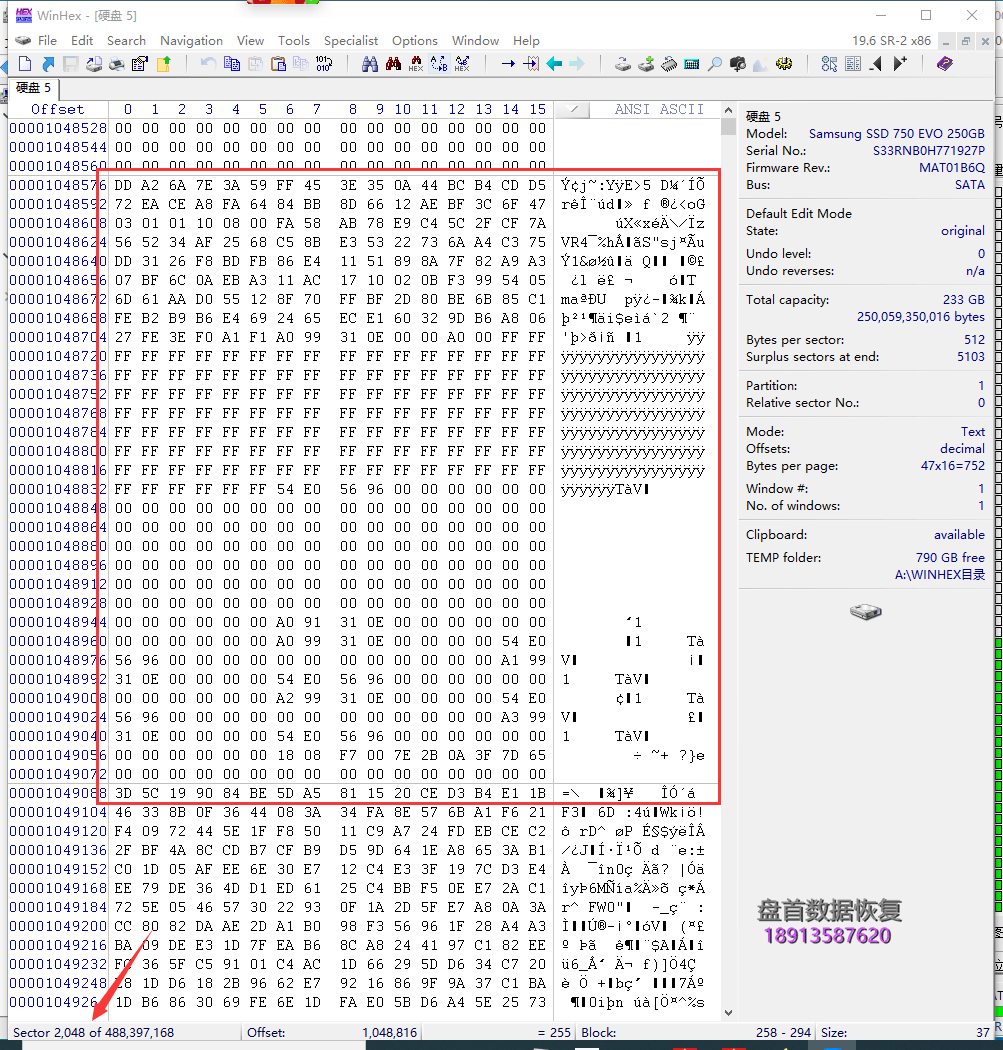The image size is (1003, 1050).
Task: Create a new file with toolbar icon
Action: click(25, 64)
